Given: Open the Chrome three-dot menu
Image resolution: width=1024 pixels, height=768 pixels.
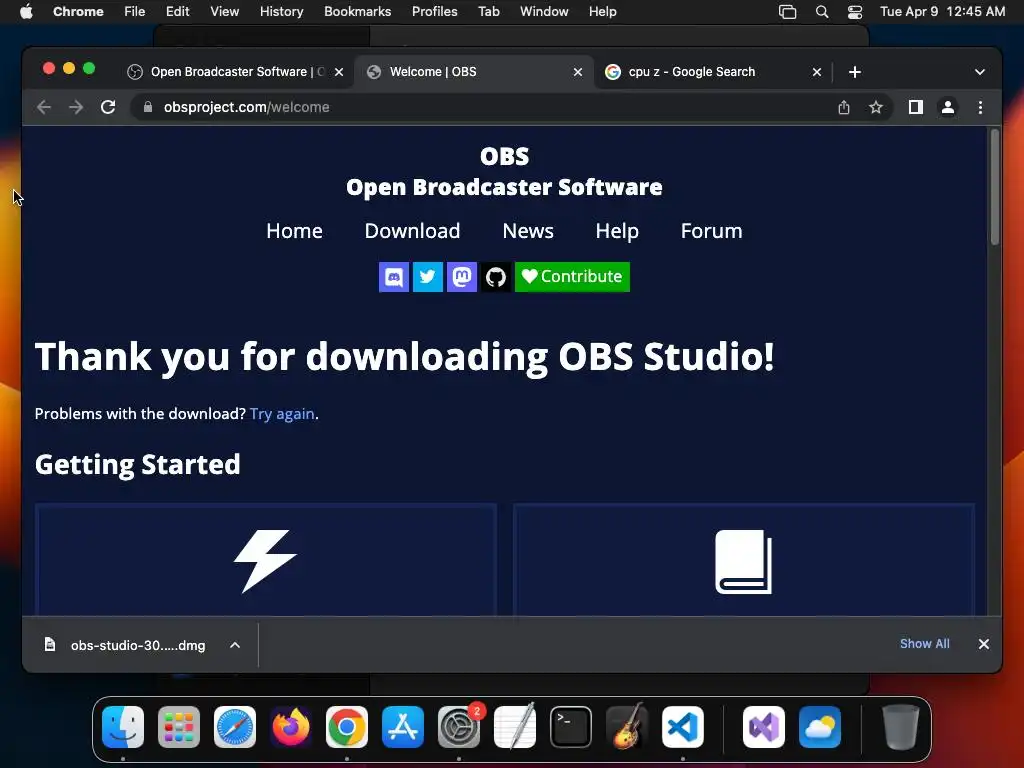Looking at the screenshot, I should (x=980, y=107).
